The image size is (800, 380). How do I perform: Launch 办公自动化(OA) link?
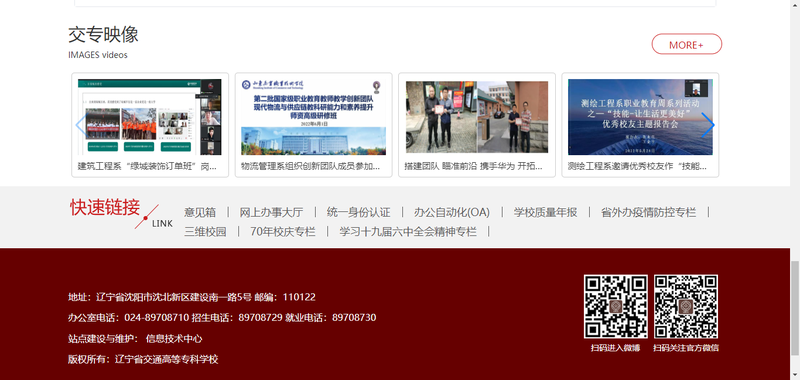452,212
